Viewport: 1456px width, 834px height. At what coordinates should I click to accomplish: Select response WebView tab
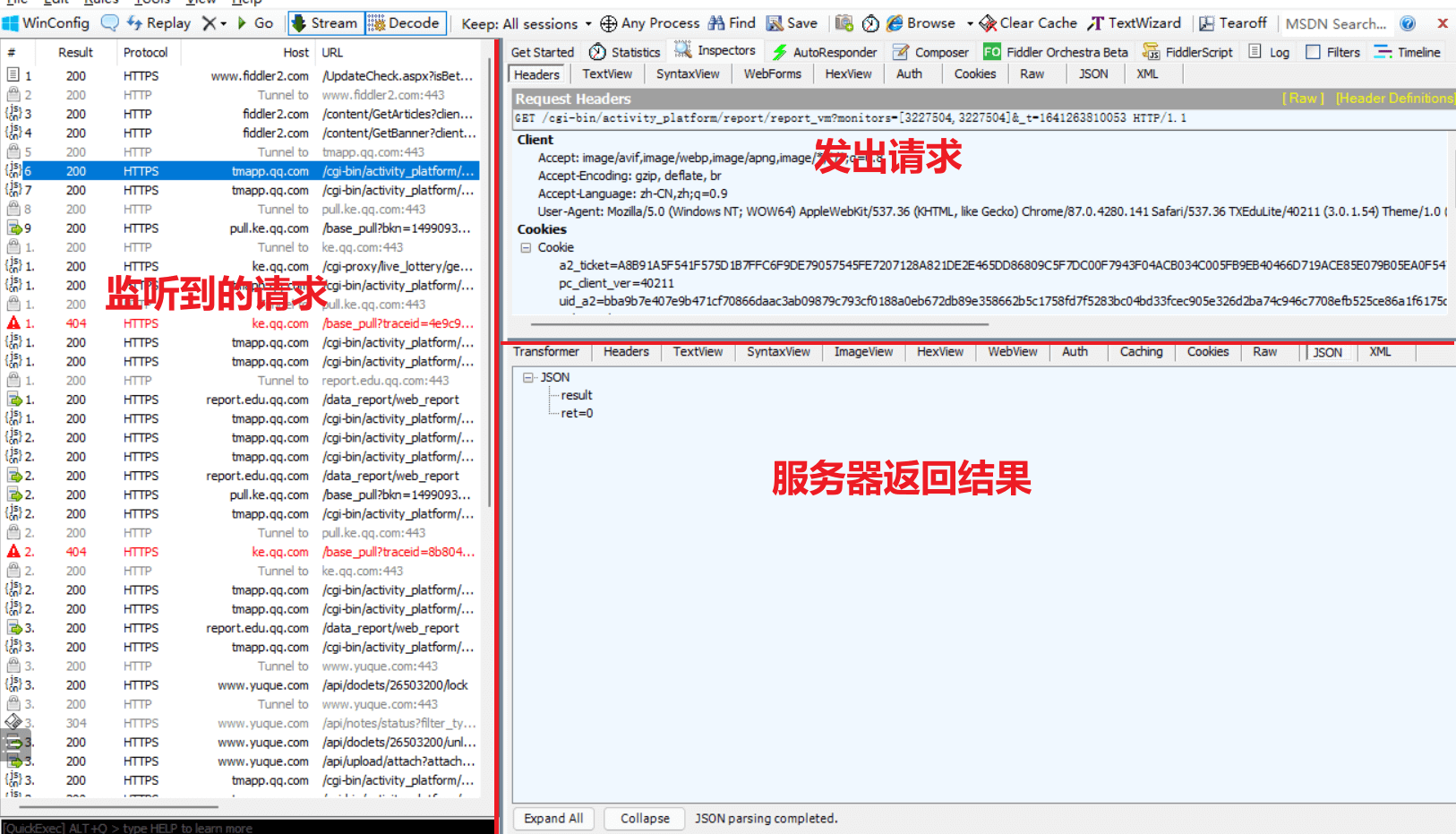point(1013,352)
